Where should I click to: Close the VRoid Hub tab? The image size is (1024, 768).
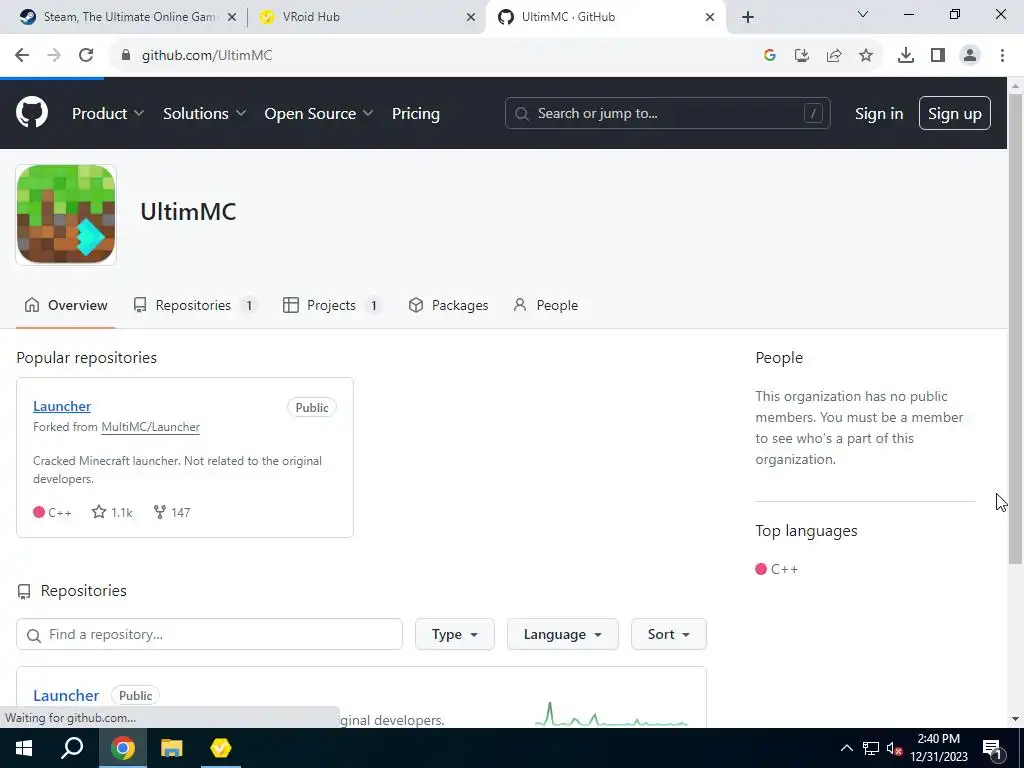click(471, 17)
